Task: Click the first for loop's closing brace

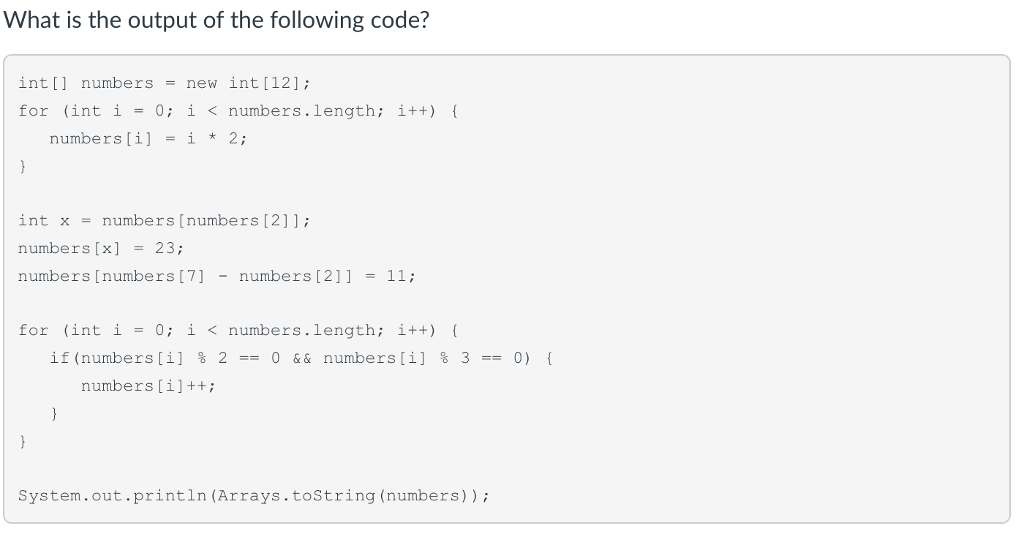Action: coord(22,166)
